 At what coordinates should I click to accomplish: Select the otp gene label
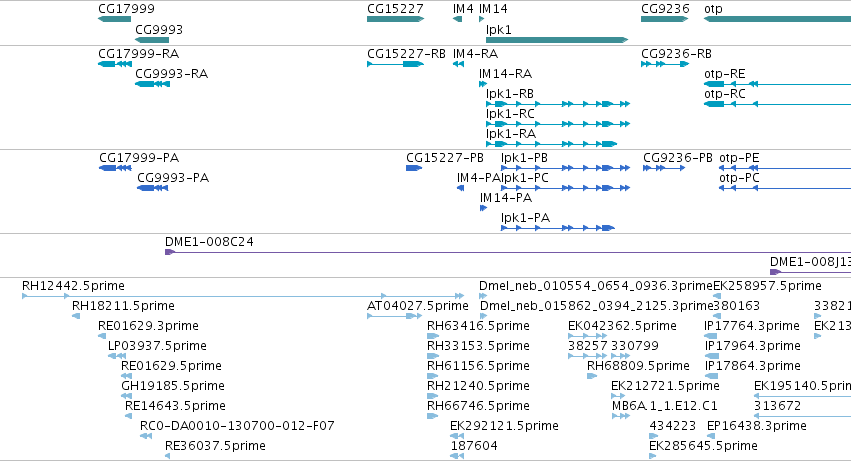point(713,9)
